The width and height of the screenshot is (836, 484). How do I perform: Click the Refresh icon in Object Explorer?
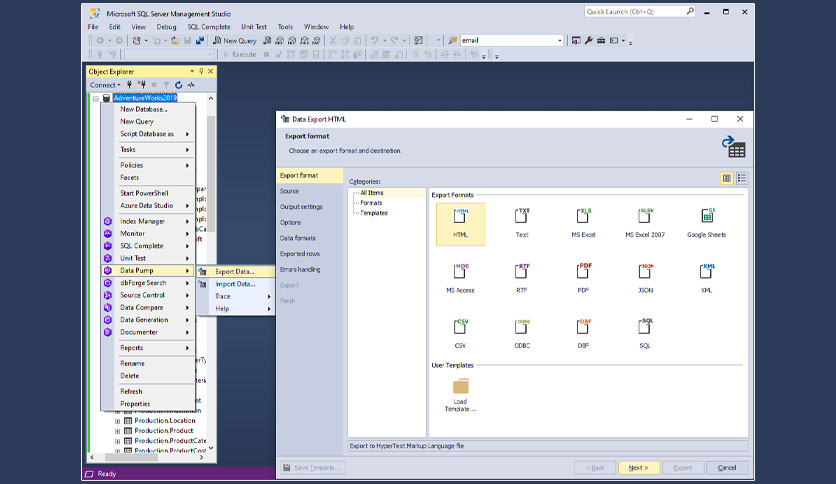[x=179, y=85]
